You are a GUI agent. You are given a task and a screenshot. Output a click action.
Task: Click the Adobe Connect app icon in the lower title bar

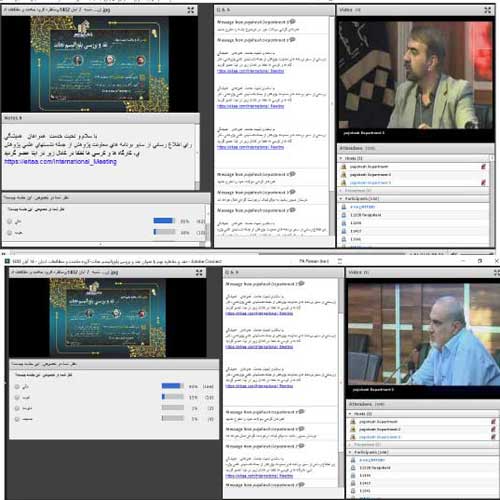pos(7,261)
